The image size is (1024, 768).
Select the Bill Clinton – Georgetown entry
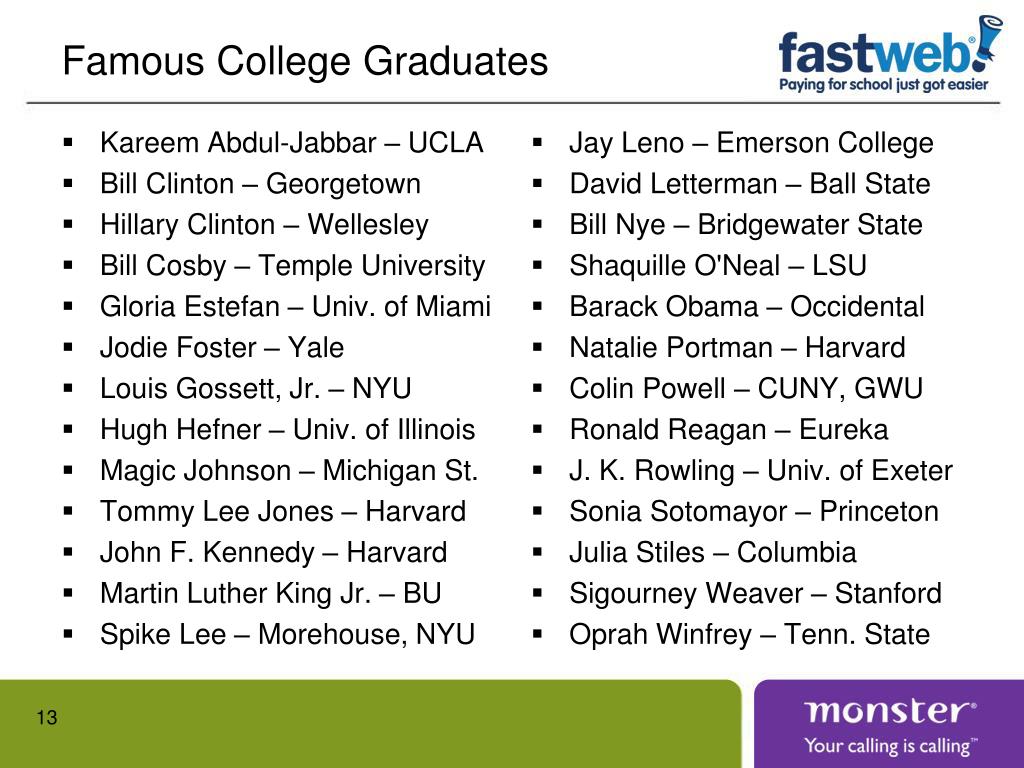point(260,184)
